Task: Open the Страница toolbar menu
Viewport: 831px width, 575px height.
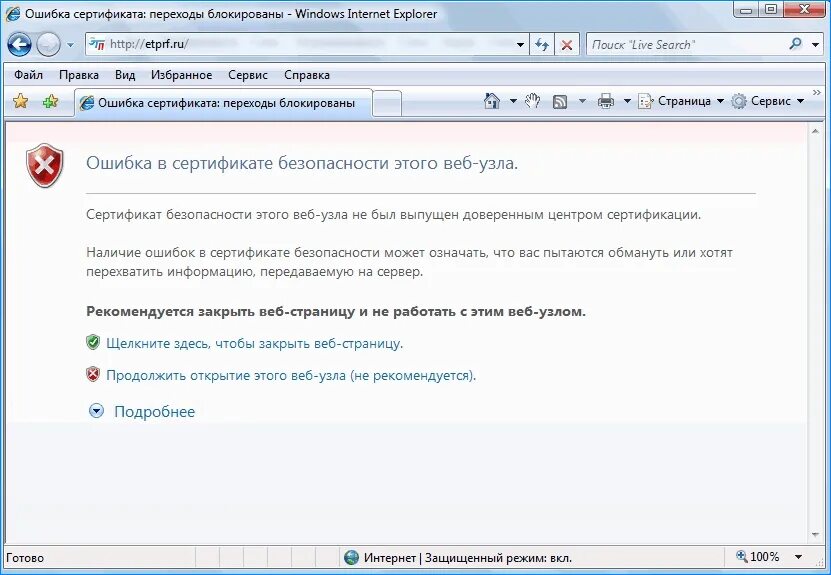Action: coord(681,101)
